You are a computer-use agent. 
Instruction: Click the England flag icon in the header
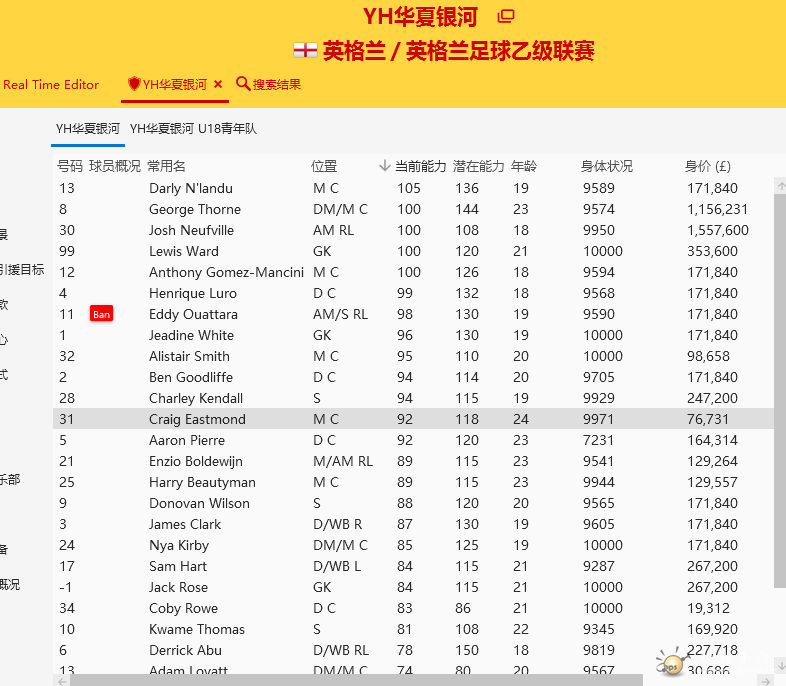305,50
